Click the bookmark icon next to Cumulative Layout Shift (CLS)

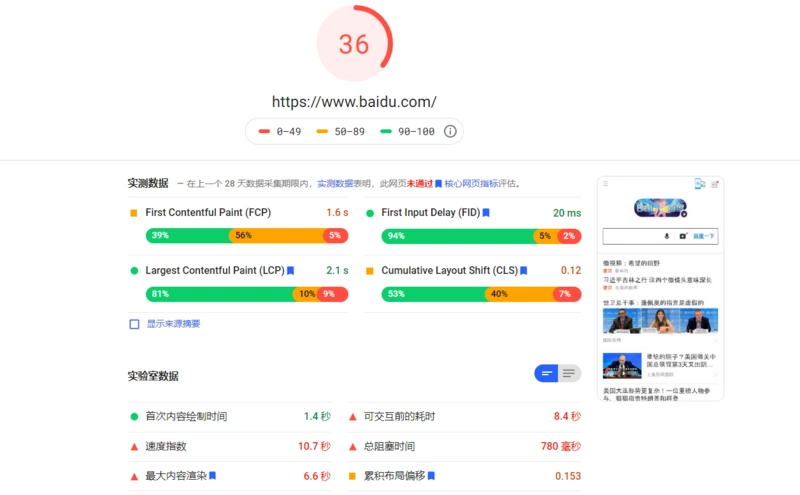click(523, 270)
